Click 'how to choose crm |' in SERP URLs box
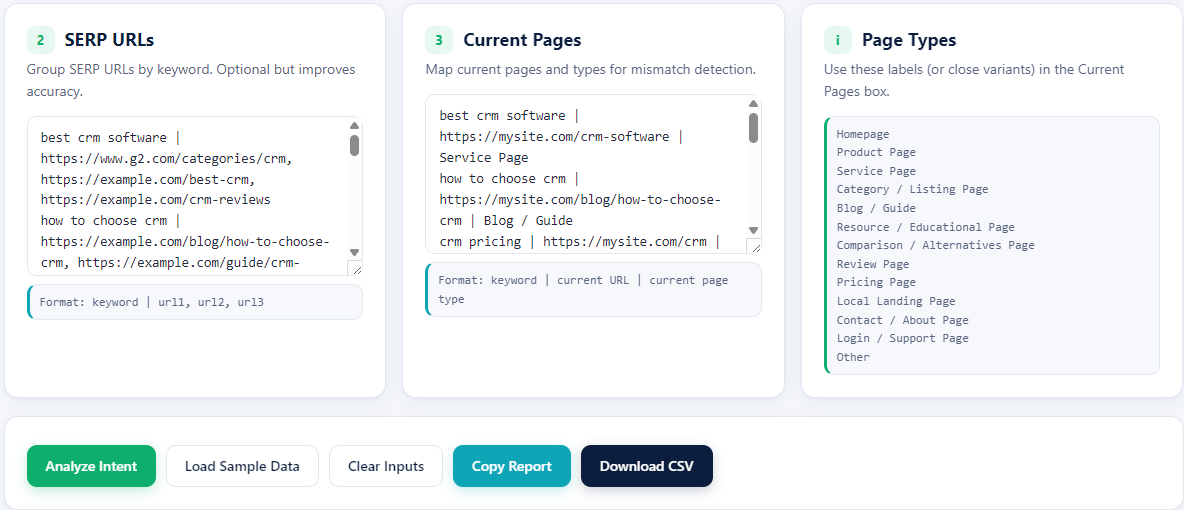1184x510 pixels. (x=111, y=221)
